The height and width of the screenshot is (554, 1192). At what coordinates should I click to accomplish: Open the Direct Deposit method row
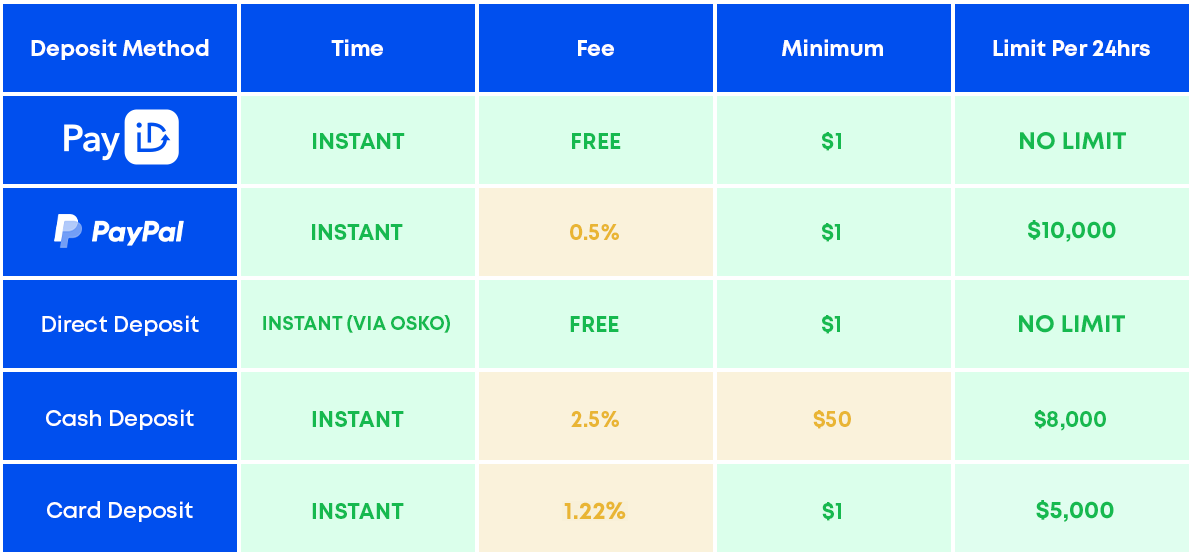click(x=120, y=324)
